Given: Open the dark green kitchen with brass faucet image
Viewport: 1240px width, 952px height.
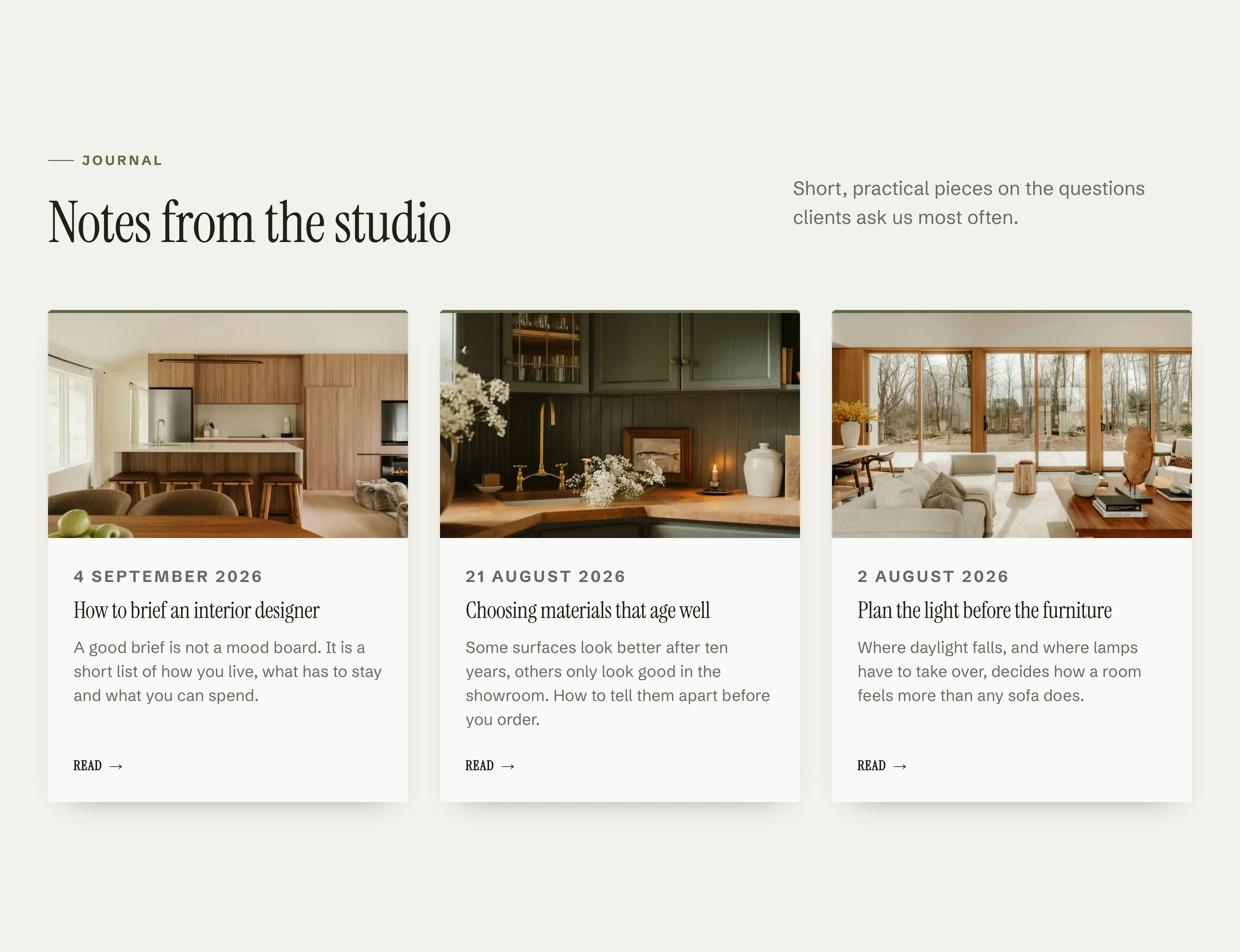Looking at the screenshot, I should click(620, 425).
